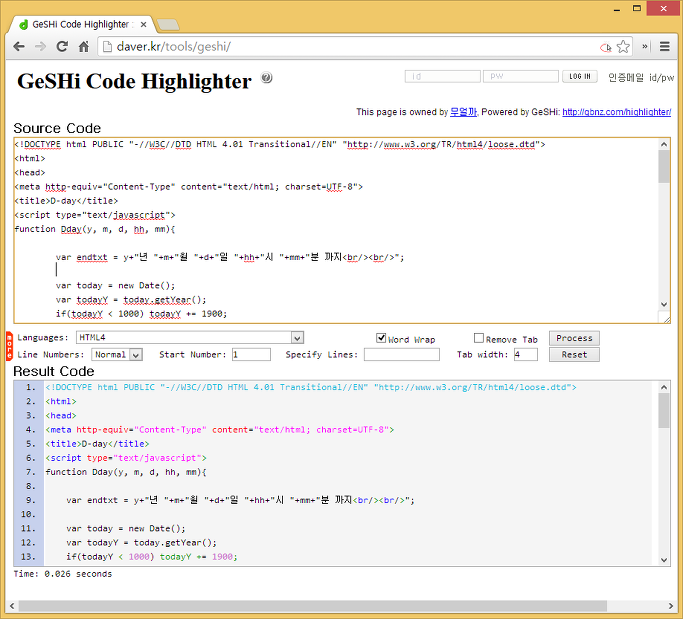The width and height of the screenshot is (683, 619).
Task: Focus the Specify Lines field
Action: [402, 355]
